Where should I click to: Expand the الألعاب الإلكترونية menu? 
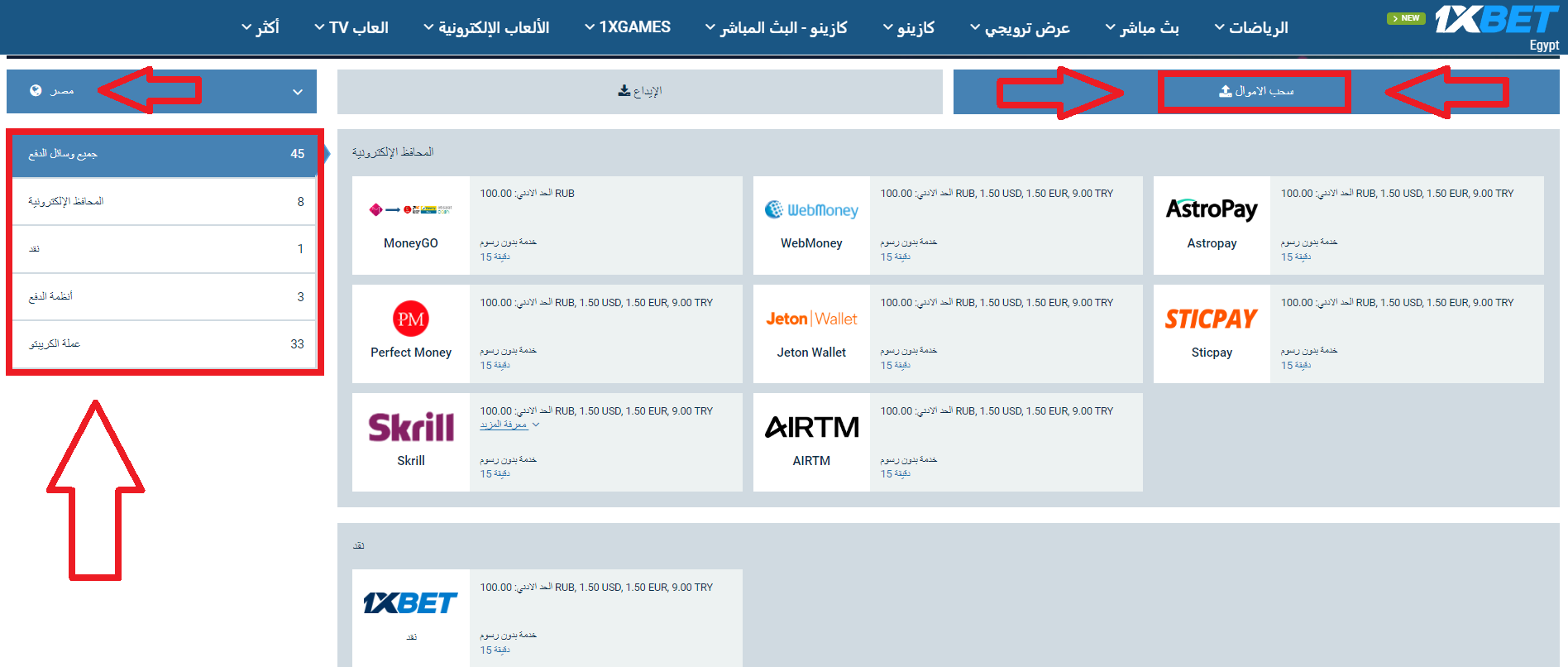pos(486,27)
